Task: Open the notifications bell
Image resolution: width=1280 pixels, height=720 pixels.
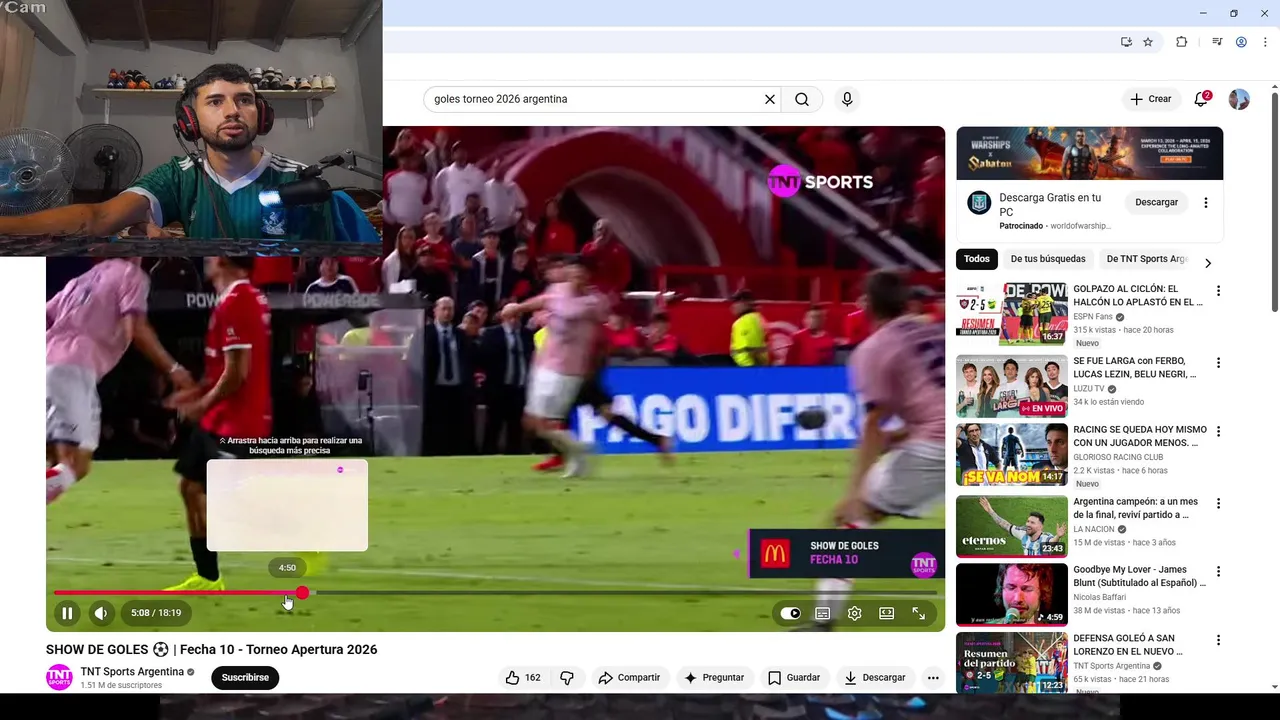Action: click(x=1201, y=99)
